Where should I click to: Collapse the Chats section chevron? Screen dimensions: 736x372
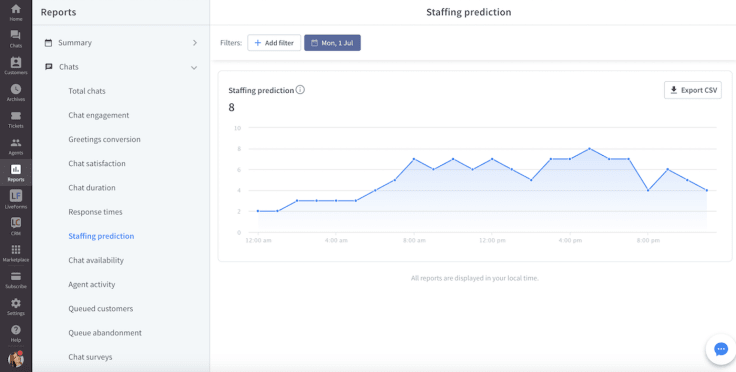pyautogui.click(x=194, y=68)
